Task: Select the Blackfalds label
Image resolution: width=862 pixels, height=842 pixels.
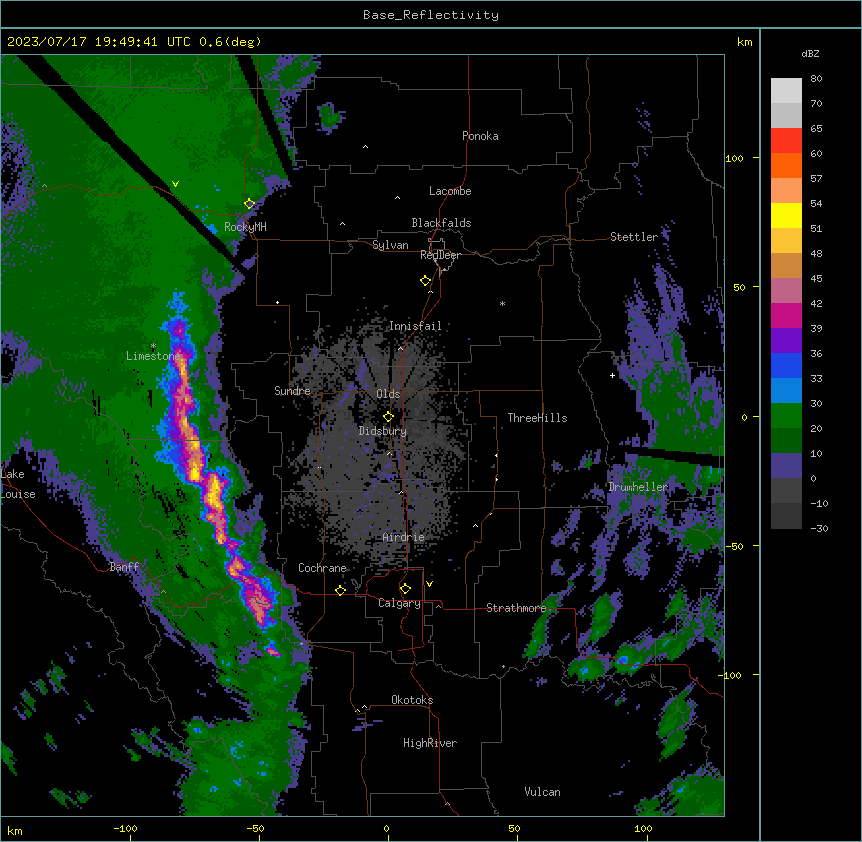Action: [x=441, y=223]
